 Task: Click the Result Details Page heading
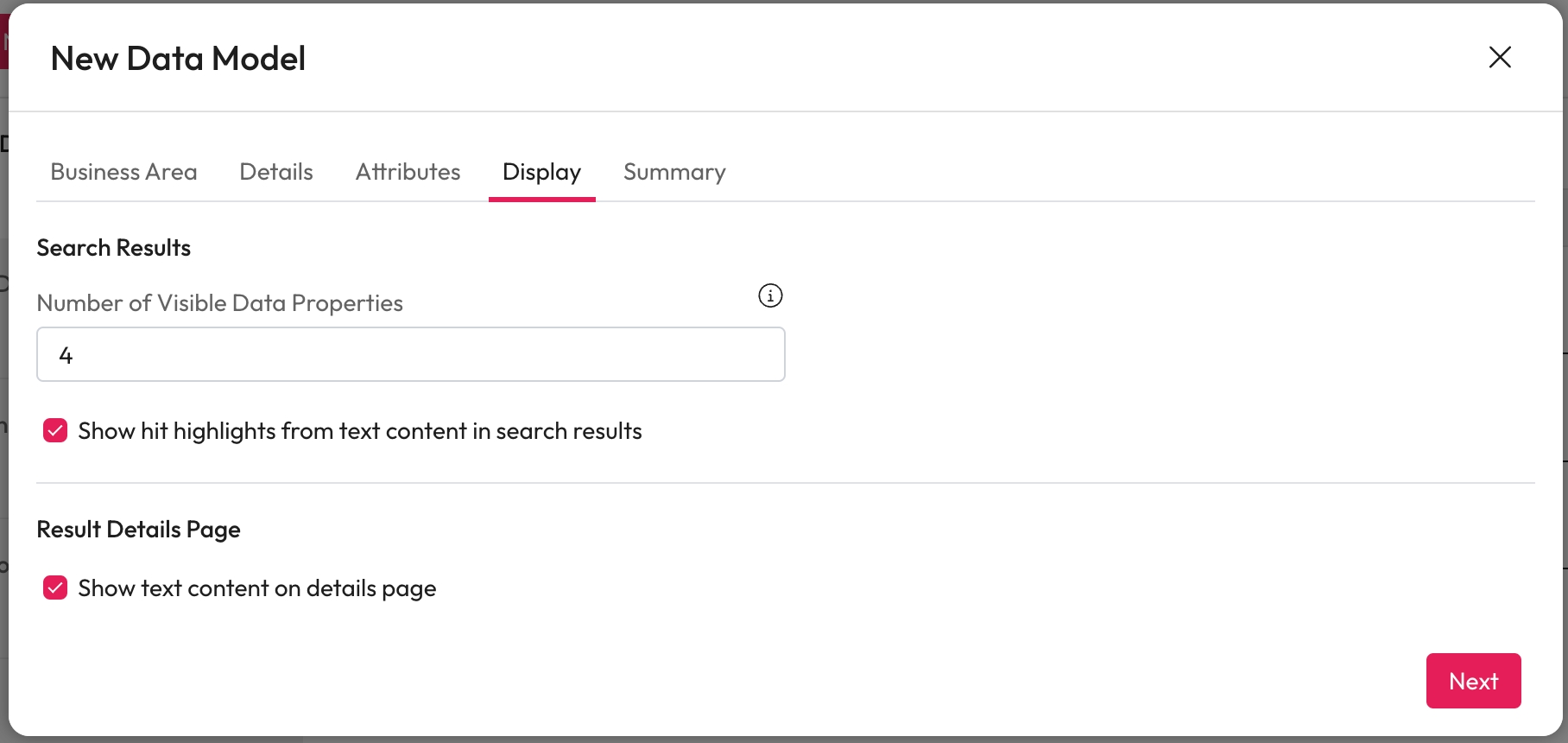tap(138, 530)
